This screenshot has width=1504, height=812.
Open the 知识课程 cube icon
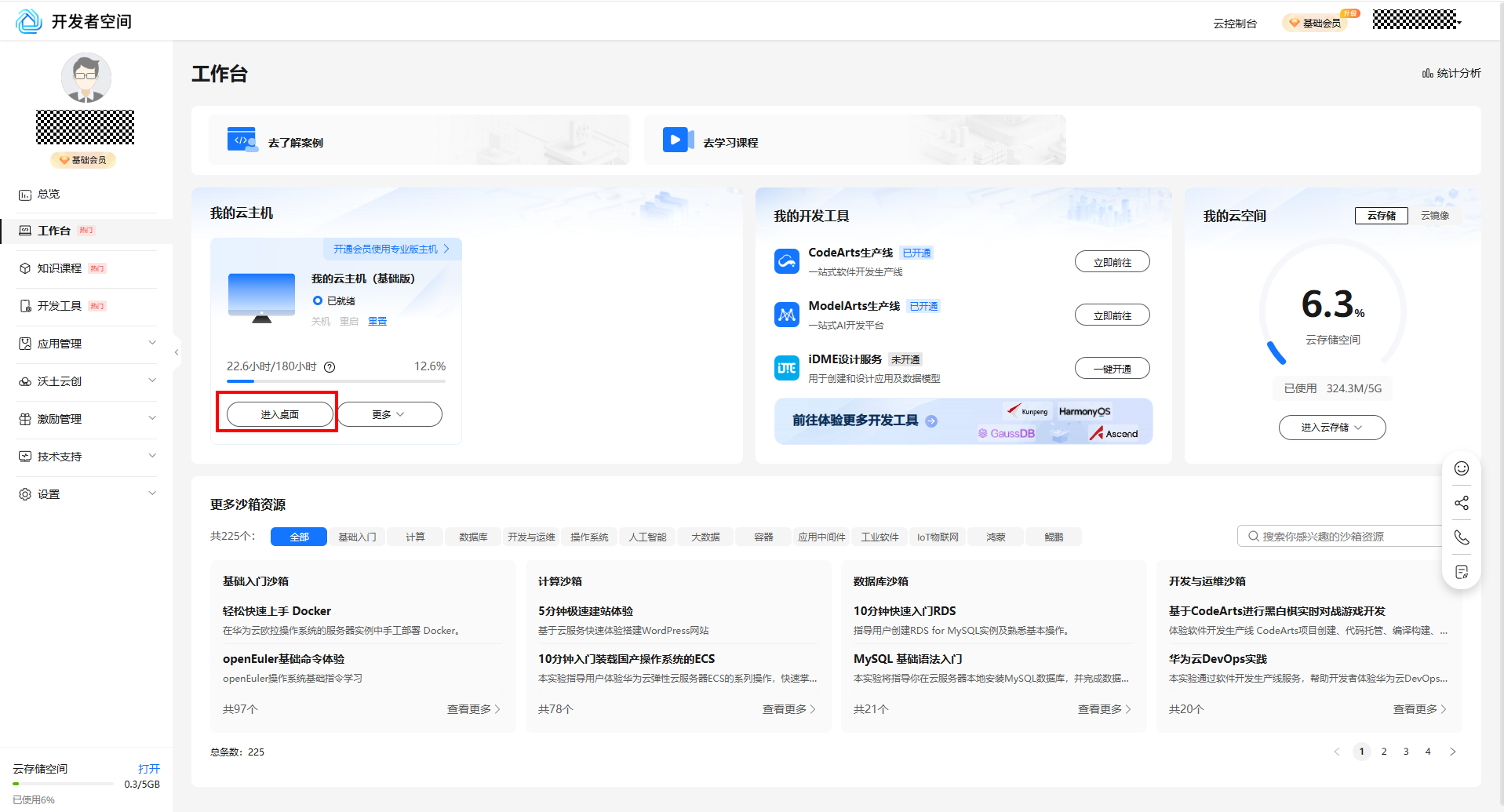pyautogui.click(x=25, y=268)
